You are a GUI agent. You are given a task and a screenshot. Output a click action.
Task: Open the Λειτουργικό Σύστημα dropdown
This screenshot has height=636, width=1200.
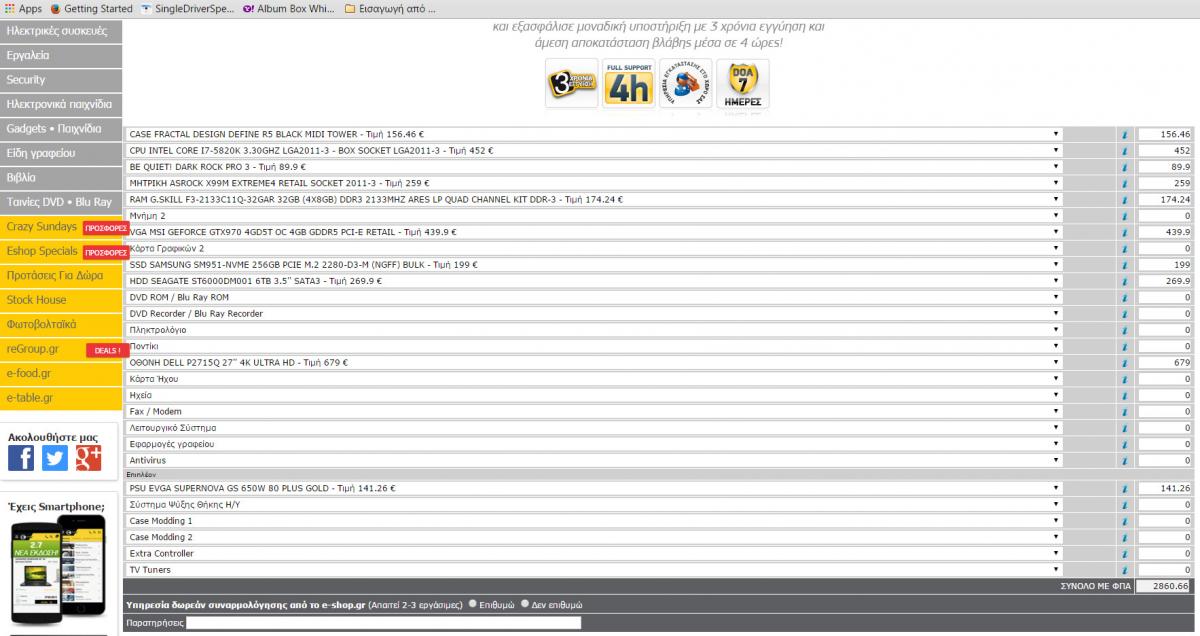(x=593, y=427)
